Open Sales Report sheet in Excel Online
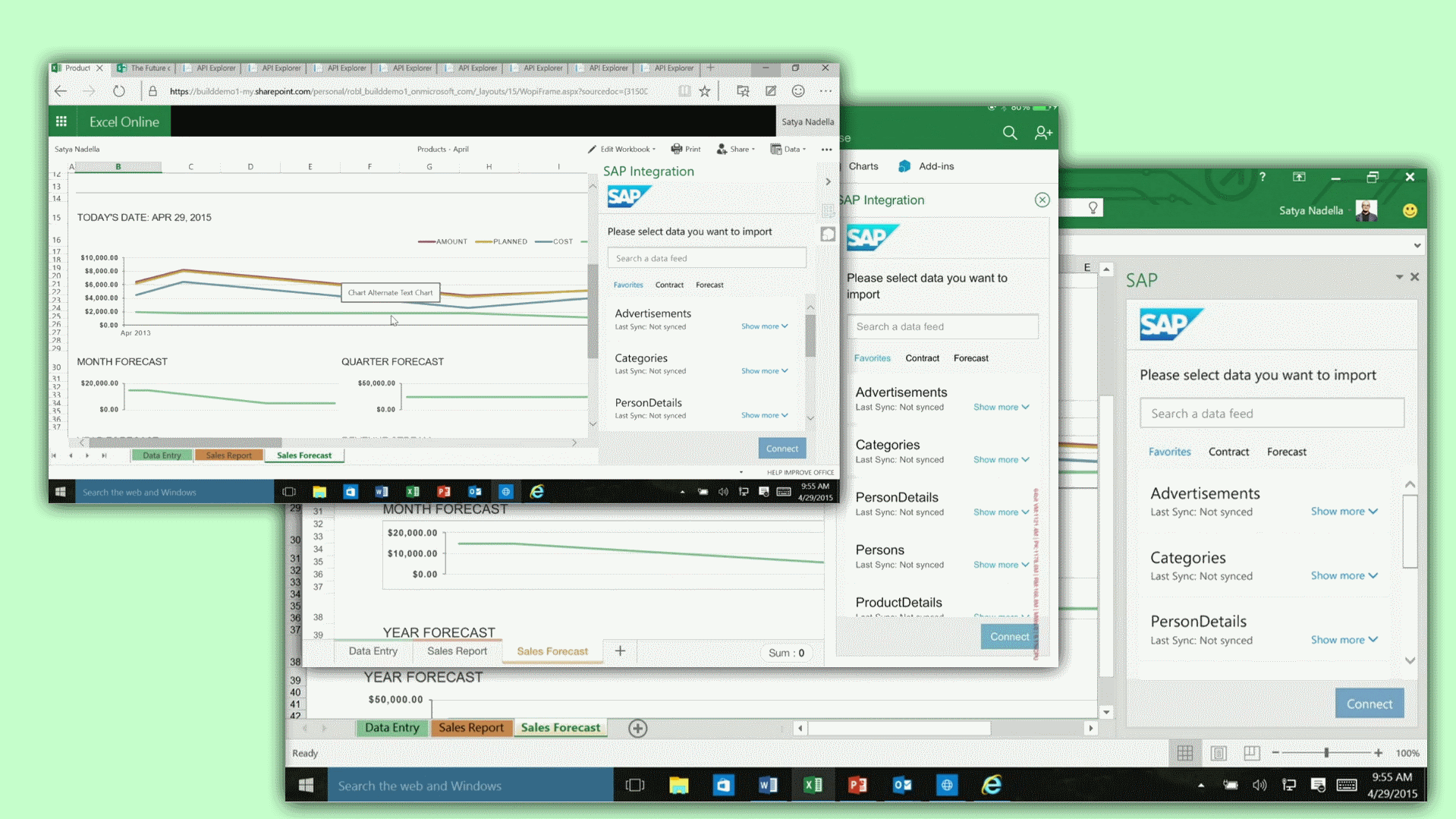Viewport: 1456px width, 819px height. [x=228, y=455]
